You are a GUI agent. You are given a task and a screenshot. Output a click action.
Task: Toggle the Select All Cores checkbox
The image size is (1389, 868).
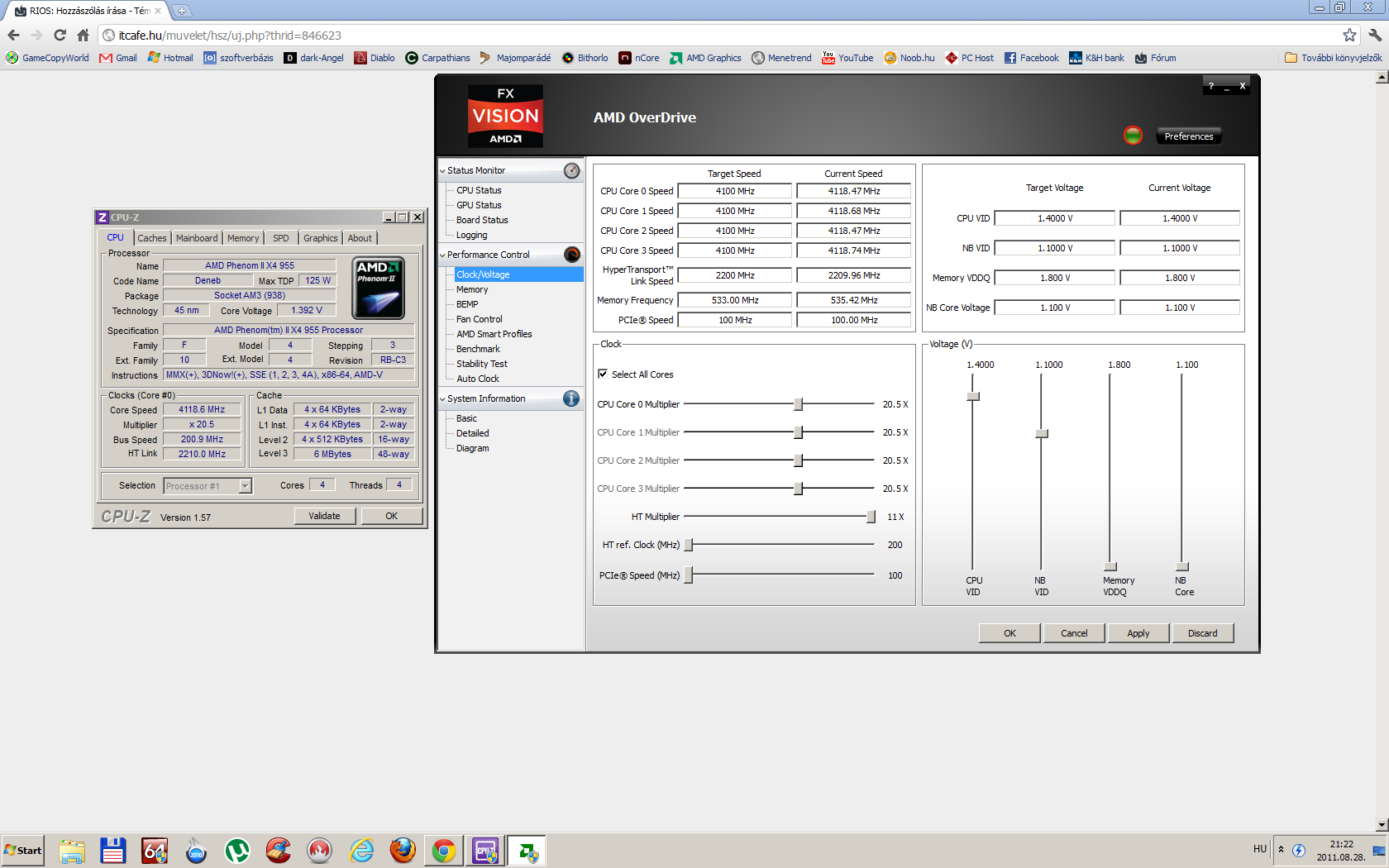click(x=603, y=374)
